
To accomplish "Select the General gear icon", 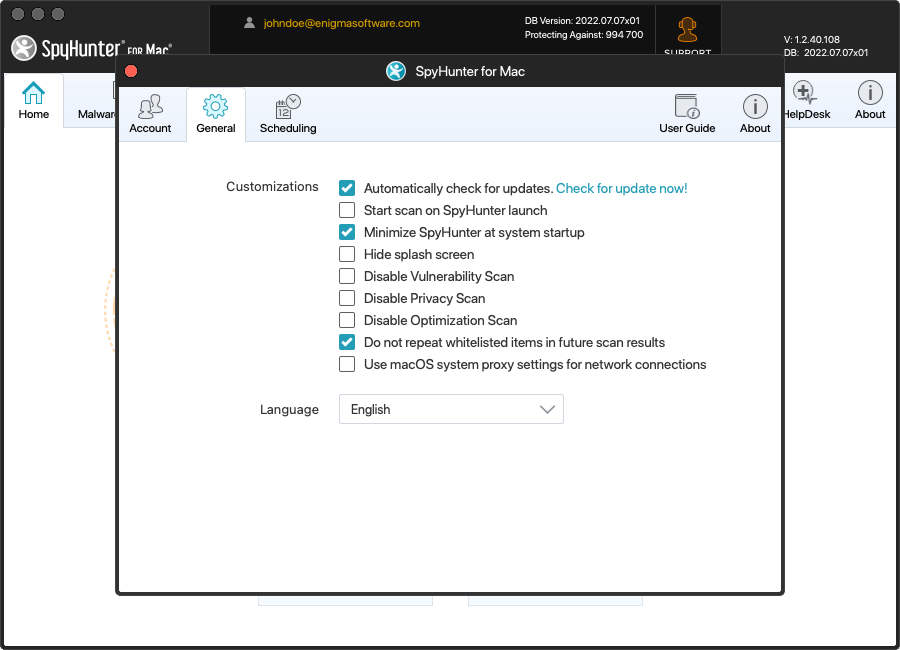I will [215, 107].
